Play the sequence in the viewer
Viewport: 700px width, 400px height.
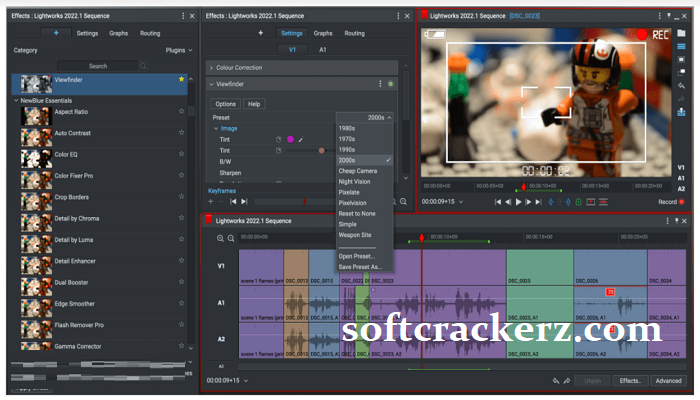pyautogui.click(x=518, y=202)
